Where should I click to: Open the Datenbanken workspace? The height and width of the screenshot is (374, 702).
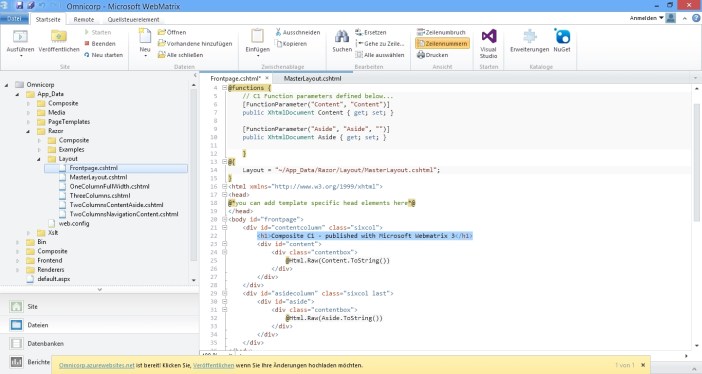pyautogui.click(x=99, y=343)
